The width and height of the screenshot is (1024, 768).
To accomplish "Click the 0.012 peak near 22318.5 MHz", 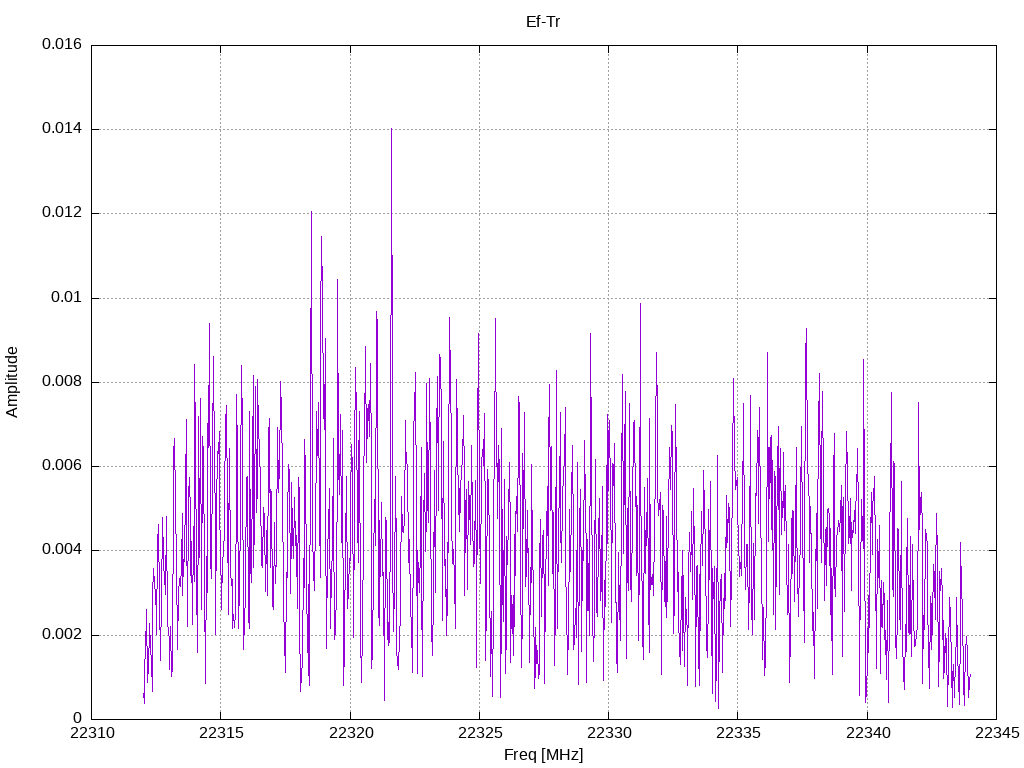I will coord(312,214).
